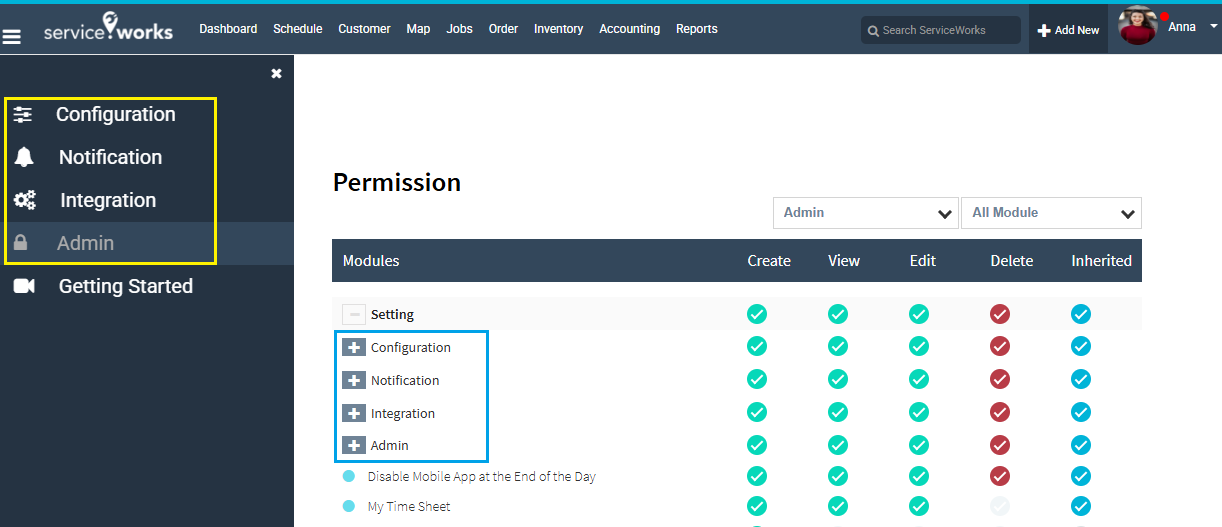Toggle Create permission for Setting row

tap(757, 314)
